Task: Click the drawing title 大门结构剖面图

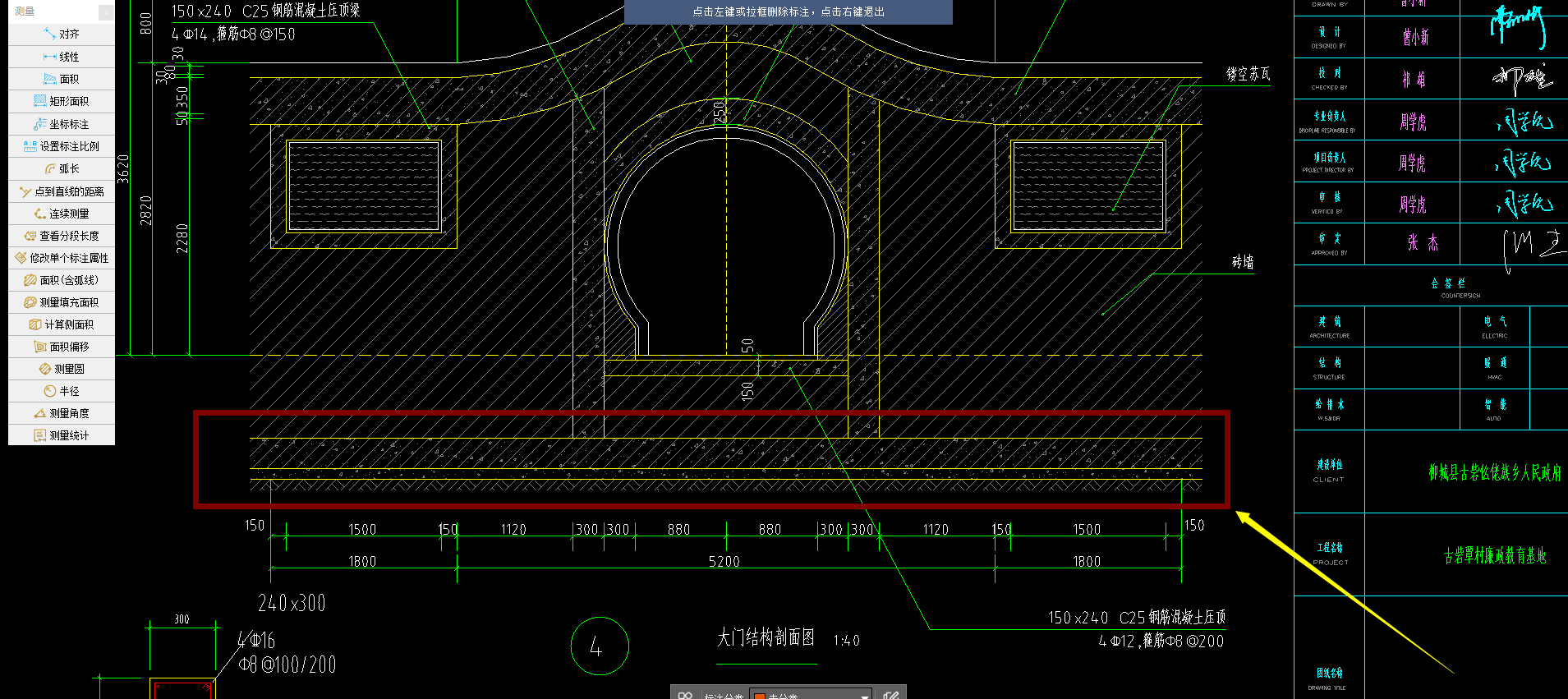Action: (766, 637)
